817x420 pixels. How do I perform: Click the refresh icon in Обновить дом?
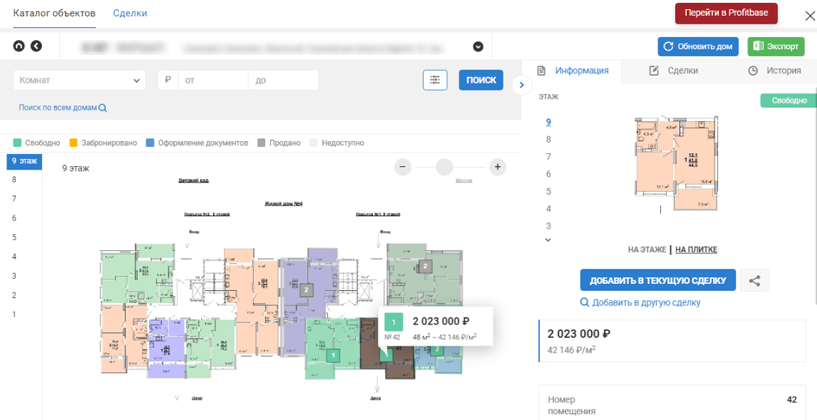click(668, 46)
